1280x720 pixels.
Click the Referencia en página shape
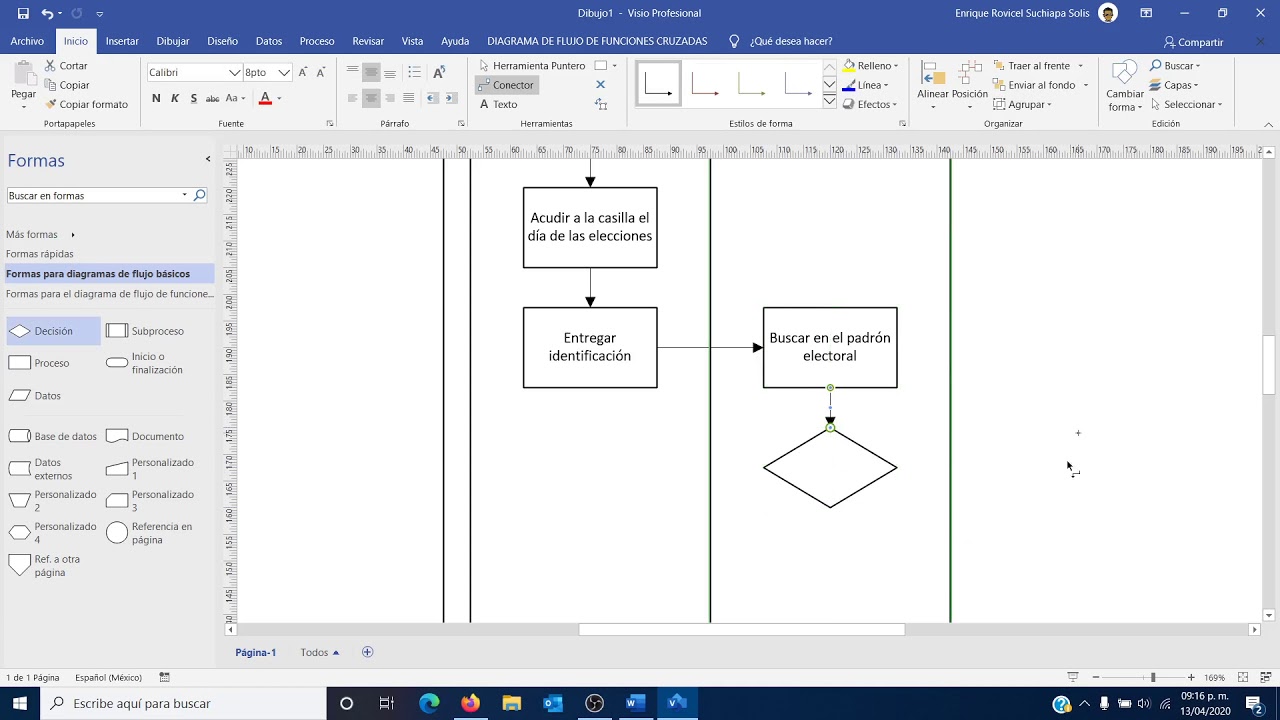(150, 533)
